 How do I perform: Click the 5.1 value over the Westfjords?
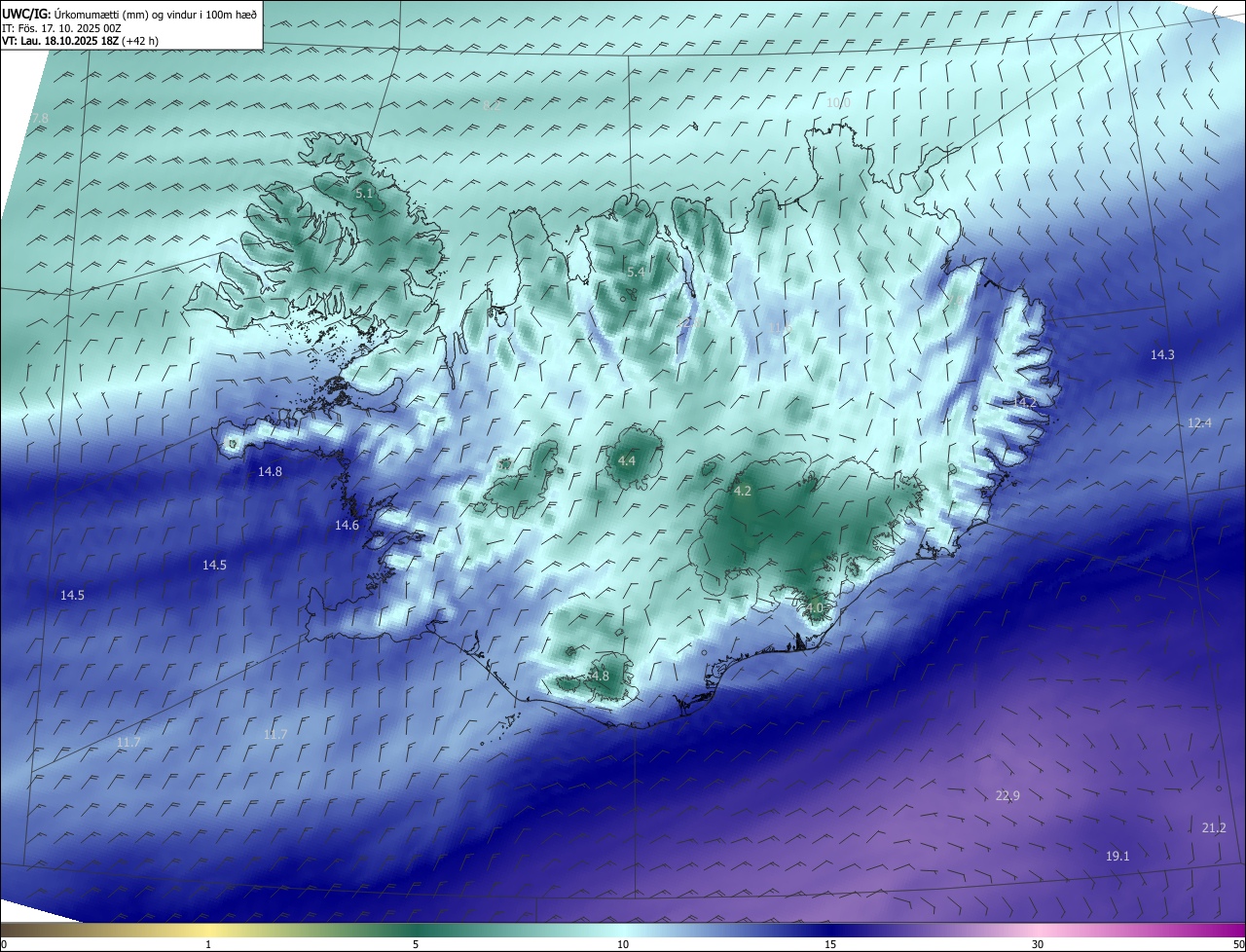364,194
